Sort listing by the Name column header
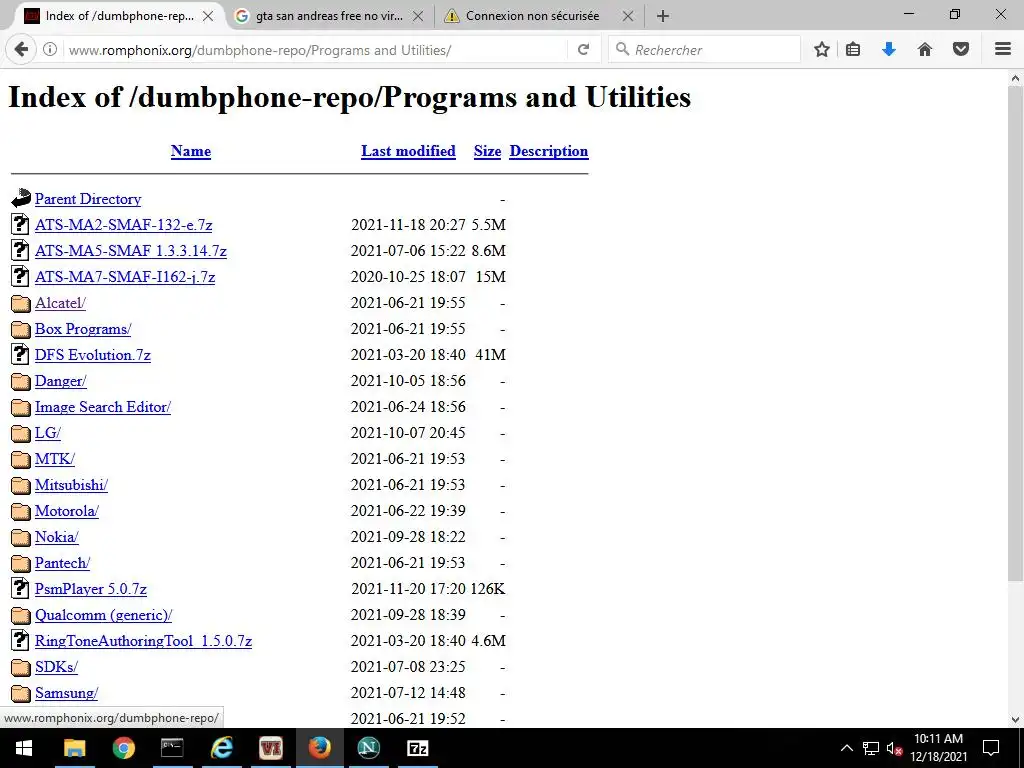 coord(191,151)
